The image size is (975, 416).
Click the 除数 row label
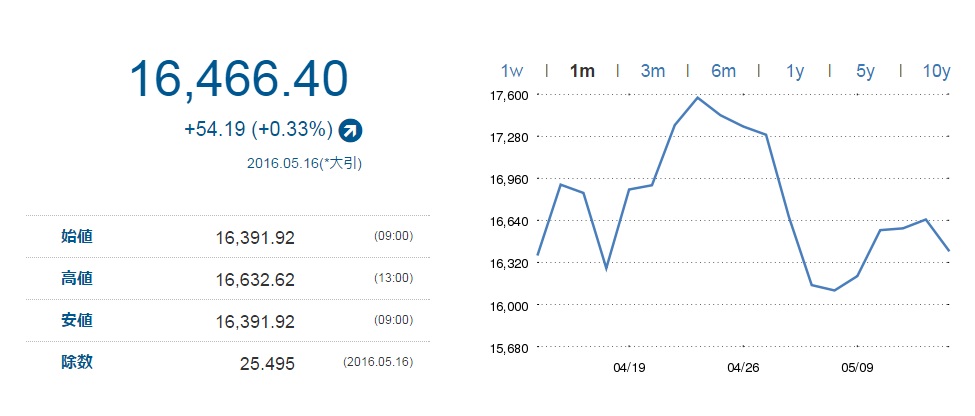pyautogui.click(x=77, y=362)
